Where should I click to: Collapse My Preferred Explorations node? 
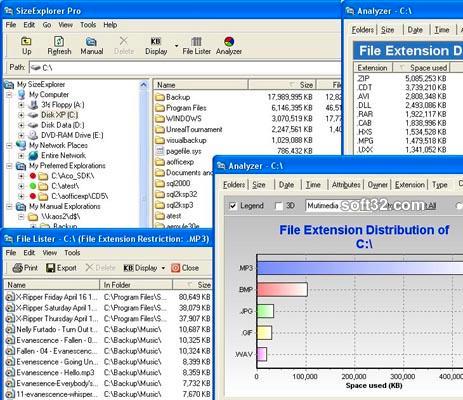click(9, 166)
